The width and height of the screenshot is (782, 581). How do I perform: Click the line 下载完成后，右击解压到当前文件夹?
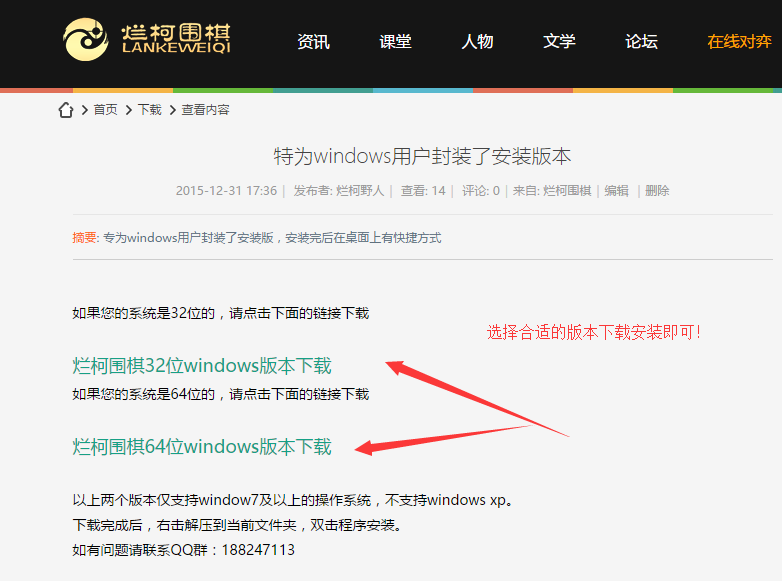click(x=237, y=525)
